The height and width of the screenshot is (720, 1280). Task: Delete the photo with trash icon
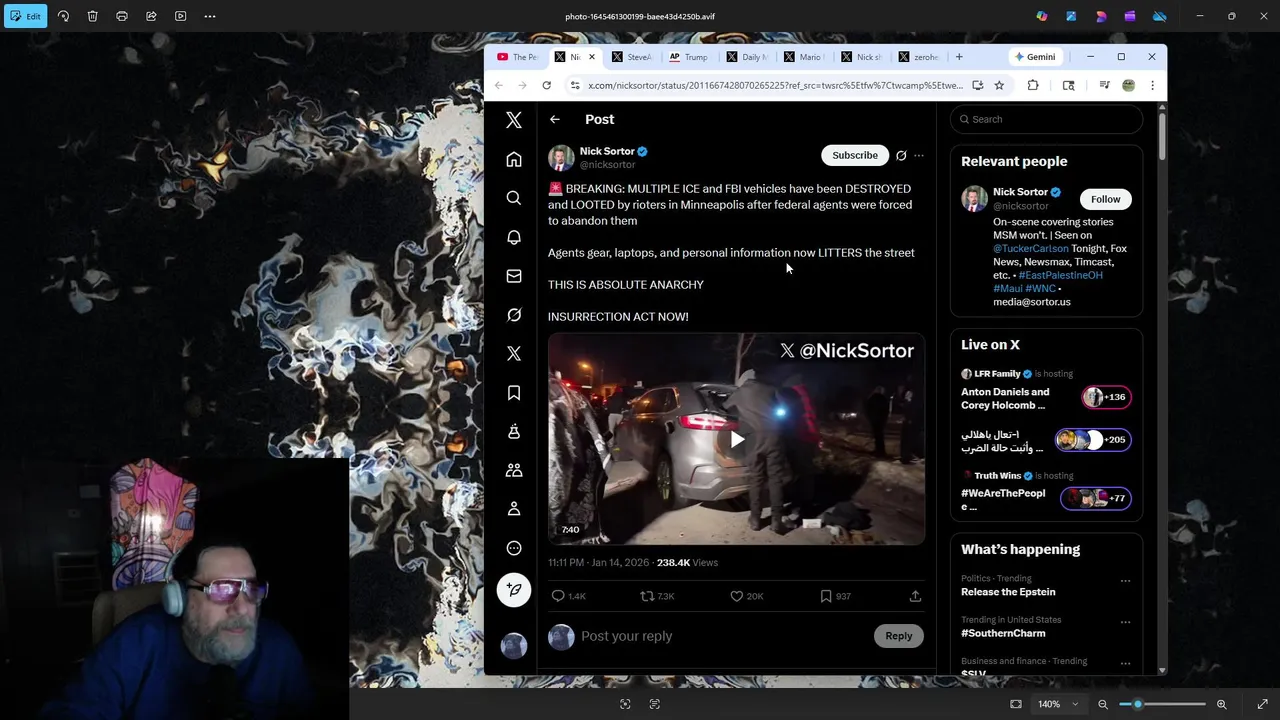[x=92, y=16]
